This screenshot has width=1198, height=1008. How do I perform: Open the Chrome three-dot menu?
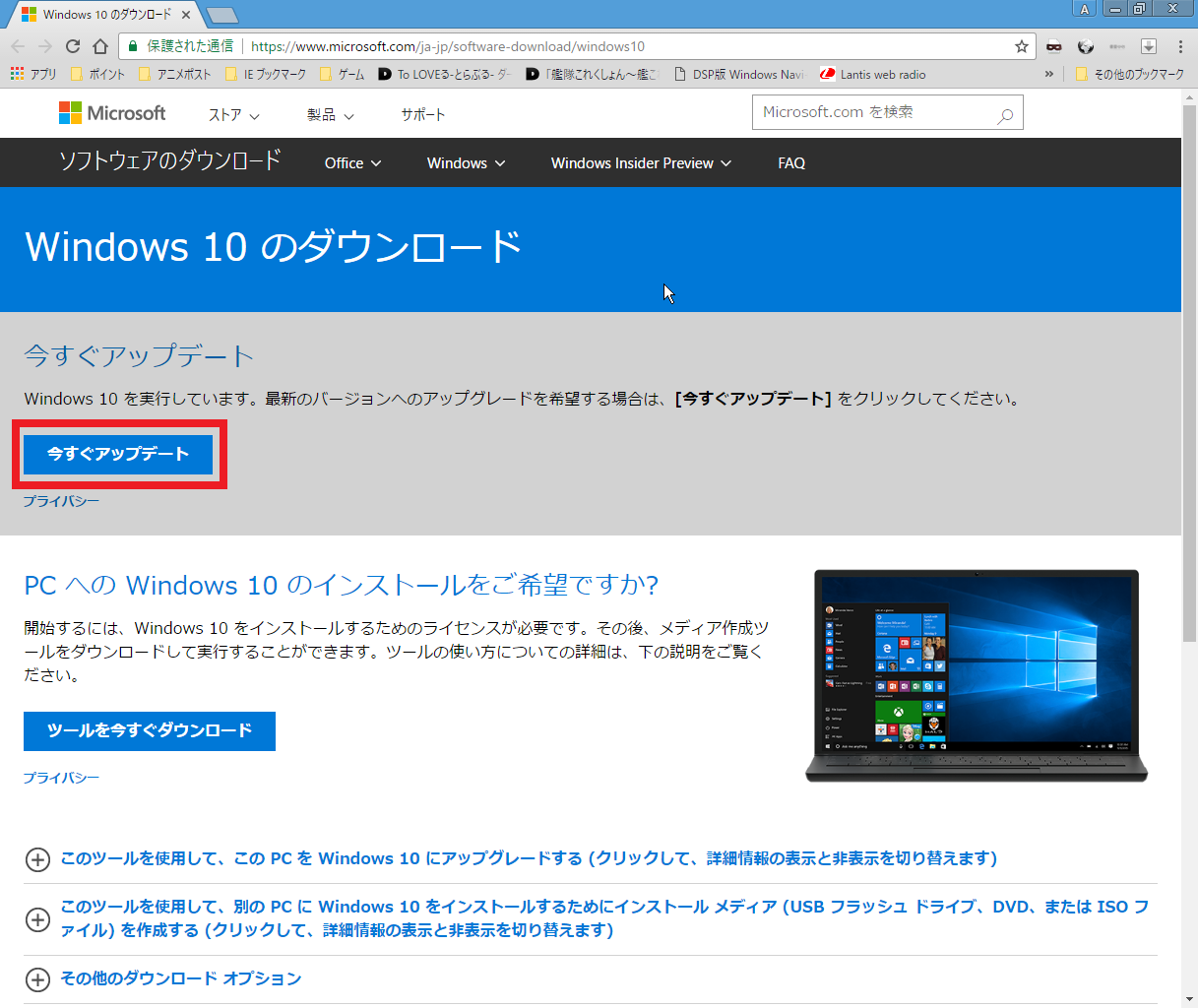tap(1180, 46)
